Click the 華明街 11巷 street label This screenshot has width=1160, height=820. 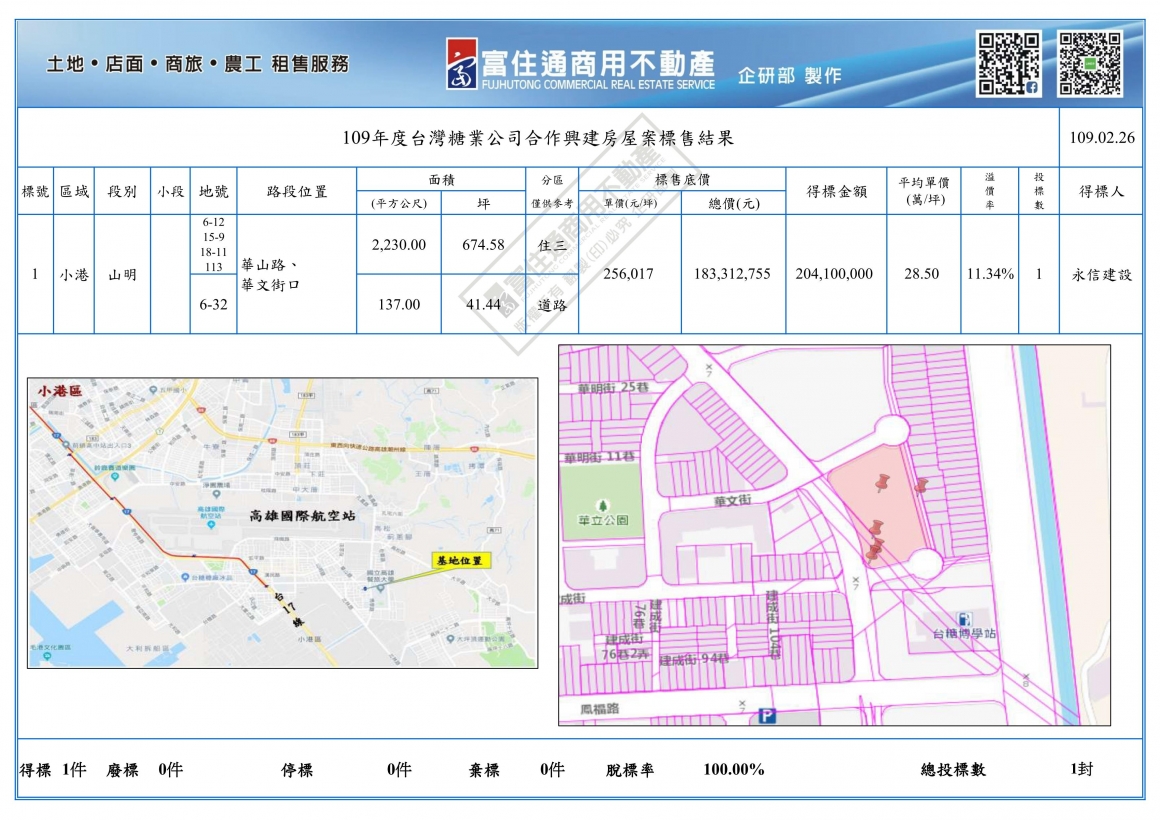tap(599, 457)
